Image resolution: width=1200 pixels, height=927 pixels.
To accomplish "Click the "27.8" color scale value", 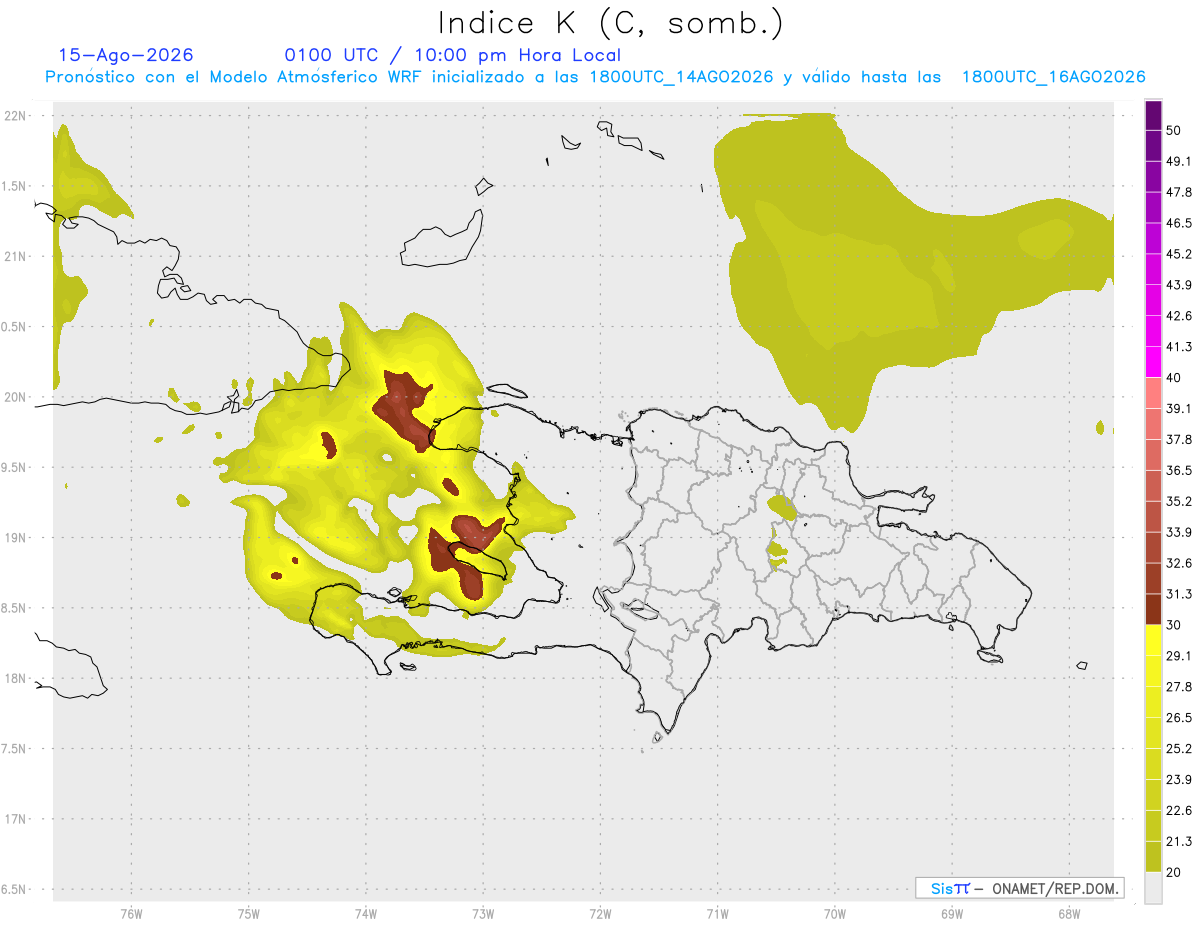I will tap(1179, 687).
